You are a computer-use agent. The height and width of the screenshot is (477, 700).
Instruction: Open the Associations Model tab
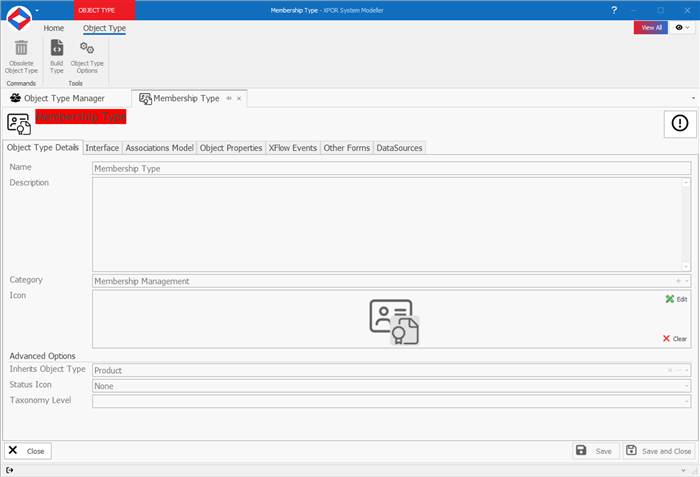pos(159,148)
